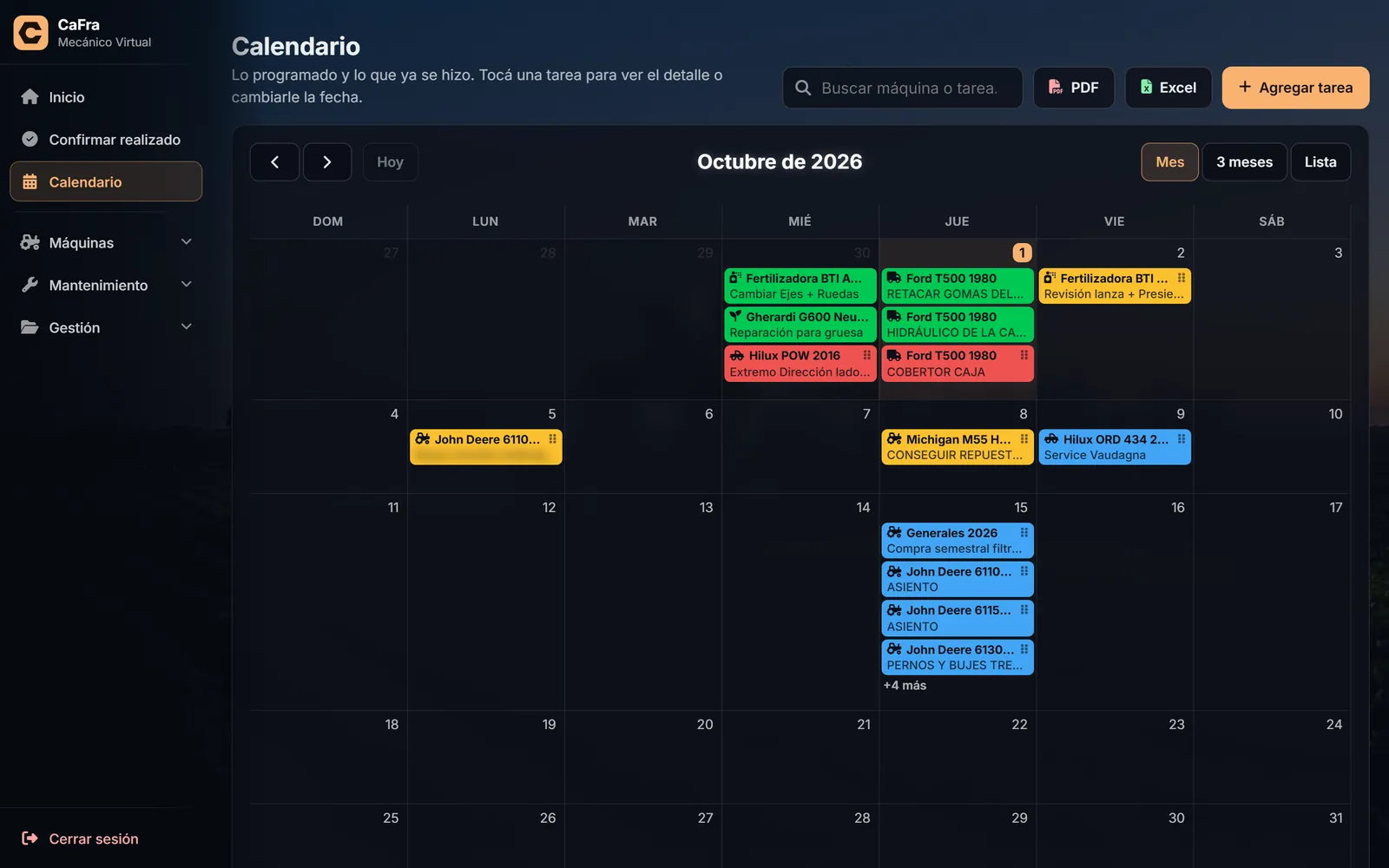Image resolution: width=1389 pixels, height=868 pixels.
Task: Click the checkmark icon beside Confirmar realizado
Action: 30,139
